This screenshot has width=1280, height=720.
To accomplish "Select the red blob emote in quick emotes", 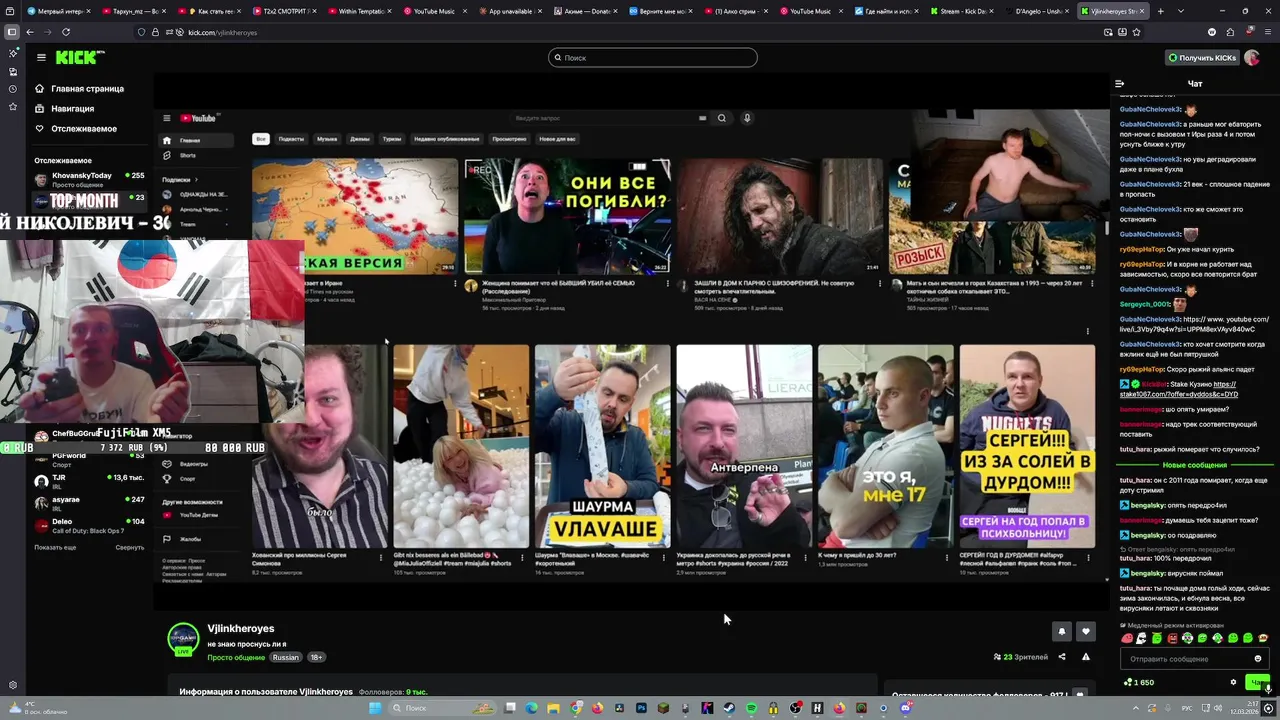I will pyautogui.click(x=1127, y=638).
